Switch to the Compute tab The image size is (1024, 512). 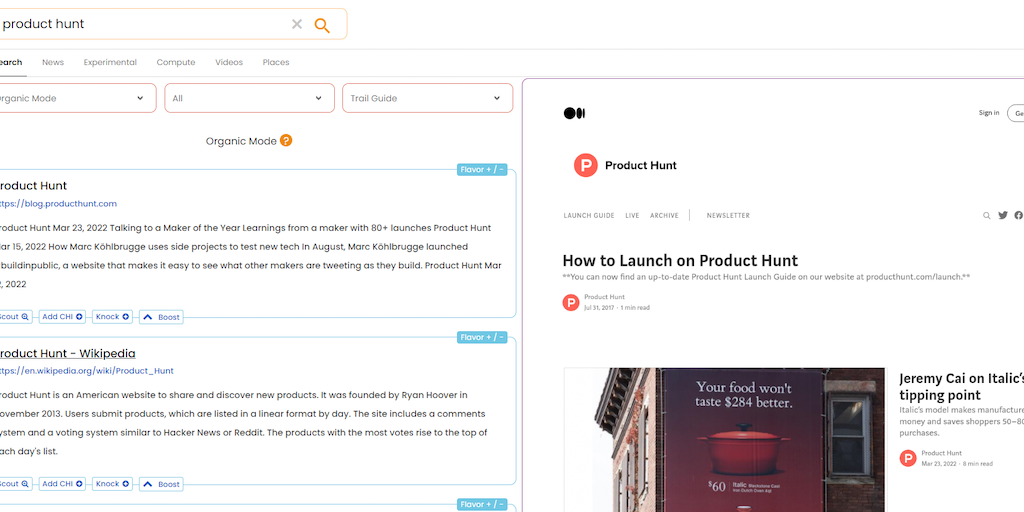tap(176, 63)
